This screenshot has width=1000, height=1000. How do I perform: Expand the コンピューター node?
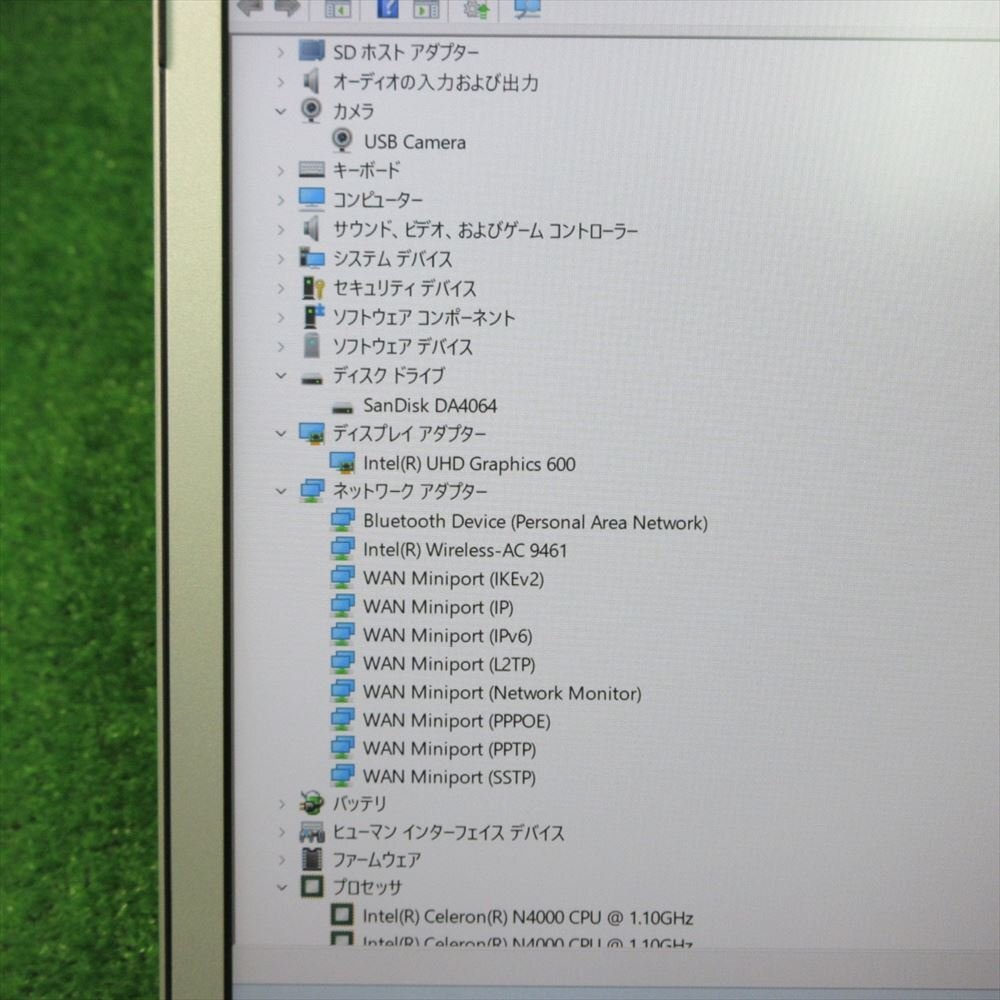(280, 200)
